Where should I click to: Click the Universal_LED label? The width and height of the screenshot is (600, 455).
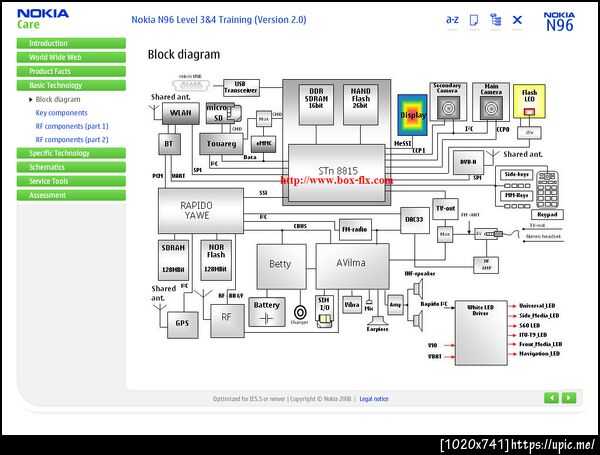537,306
